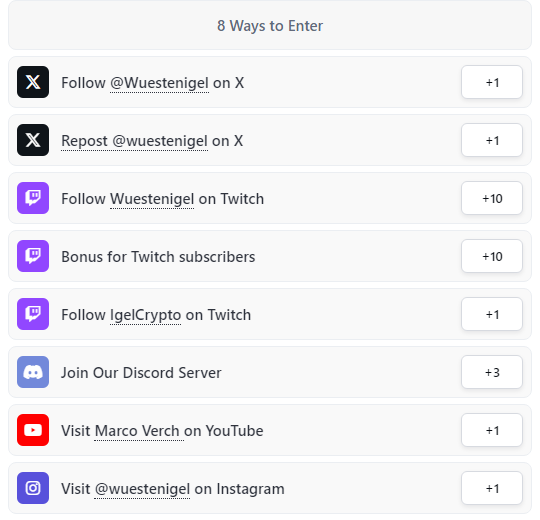This screenshot has width=540, height=520.
Task: Claim +1 for visiting @wuestenigel on Instagram
Action: [x=492, y=488]
